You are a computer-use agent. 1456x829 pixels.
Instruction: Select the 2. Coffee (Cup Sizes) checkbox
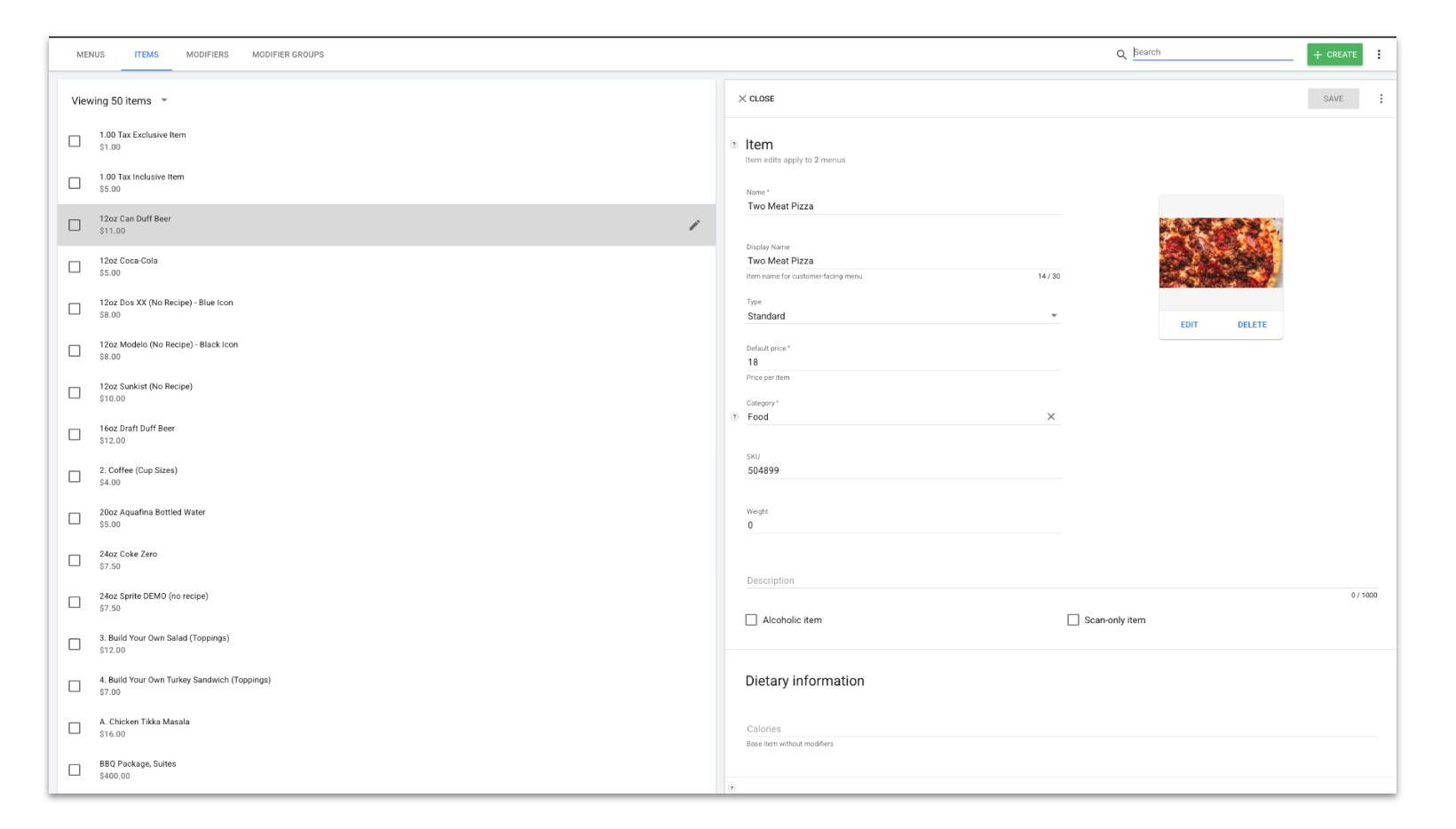tap(75, 477)
